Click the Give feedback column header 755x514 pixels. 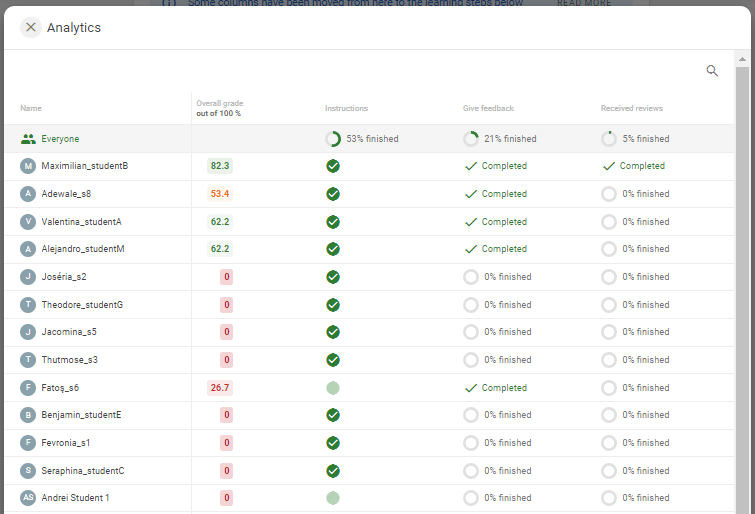(x=488, y=108)
